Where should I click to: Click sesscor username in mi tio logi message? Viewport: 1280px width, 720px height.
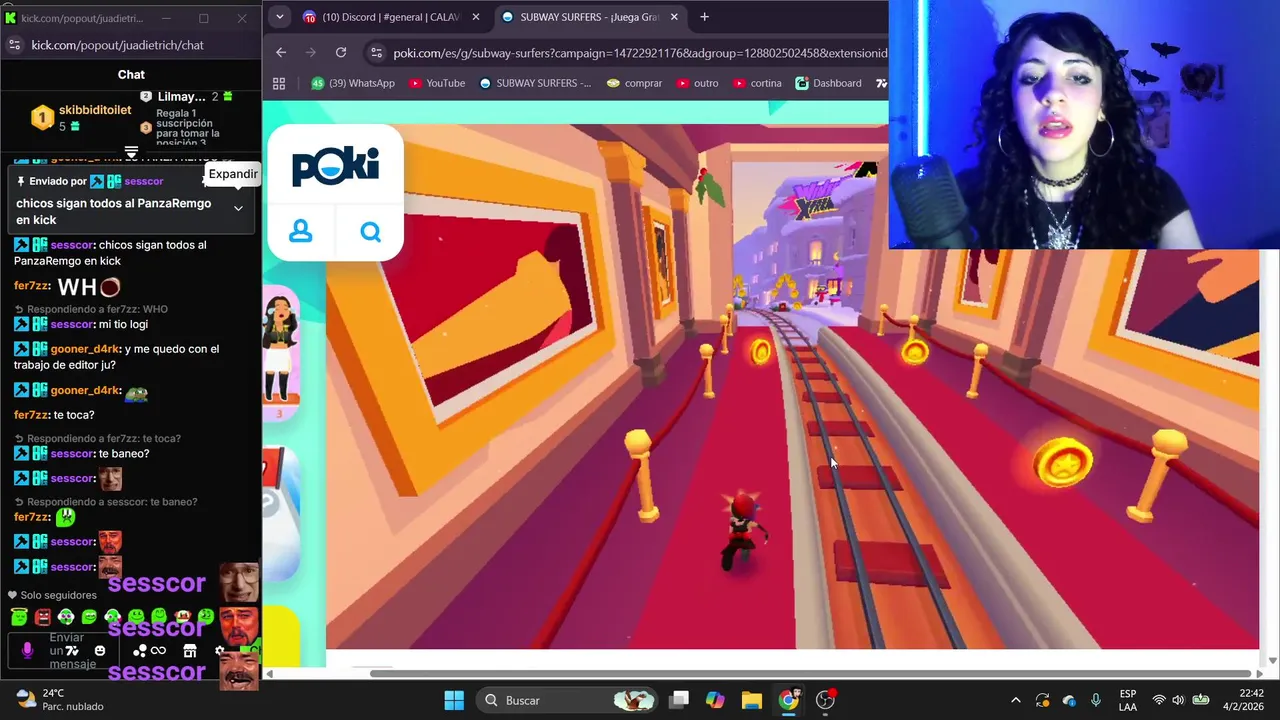[x=71, y=325]
